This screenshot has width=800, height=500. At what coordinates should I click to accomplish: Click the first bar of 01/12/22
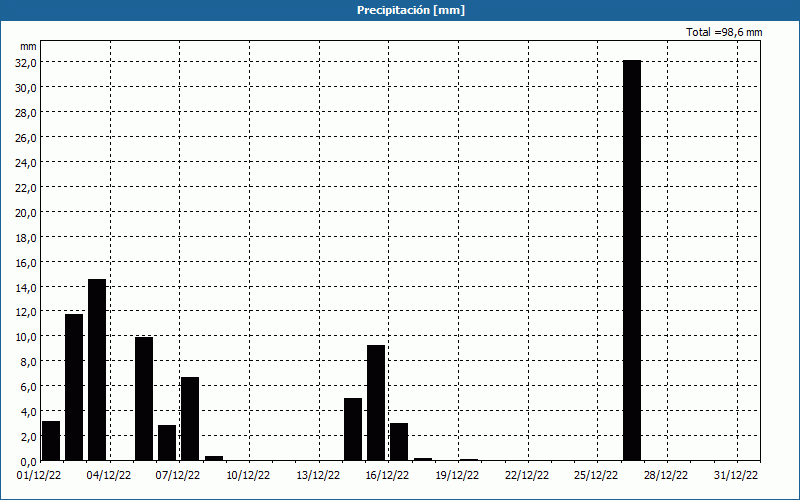[x=51, y=441]
